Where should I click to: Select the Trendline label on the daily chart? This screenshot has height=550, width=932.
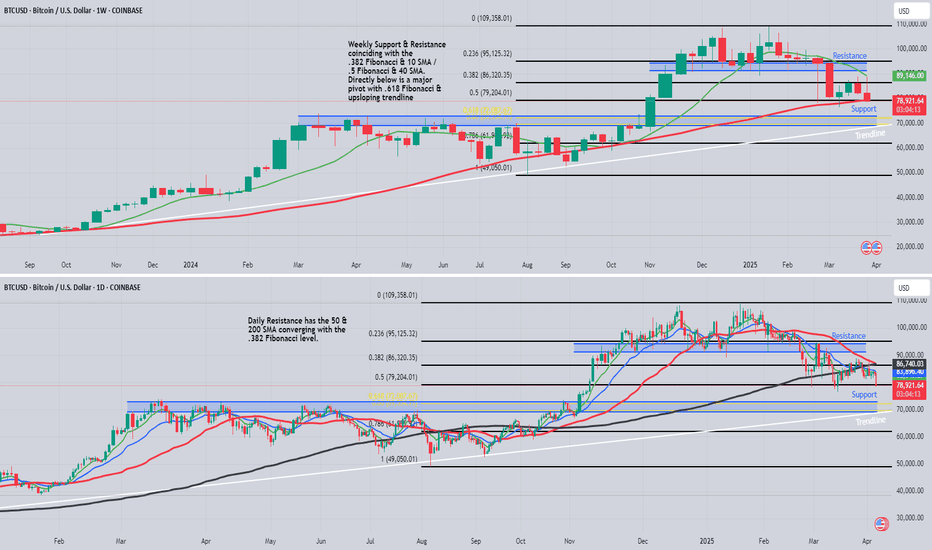871,421
